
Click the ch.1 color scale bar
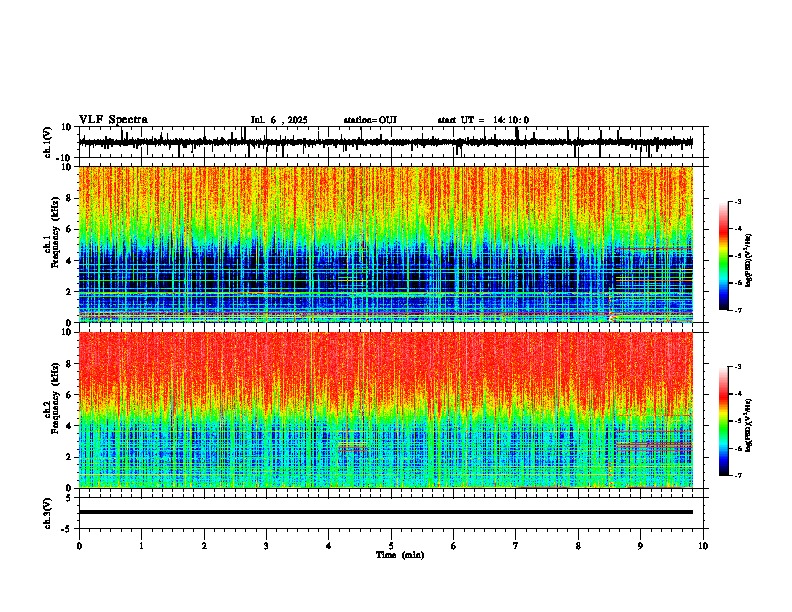(x=724, y=256)
